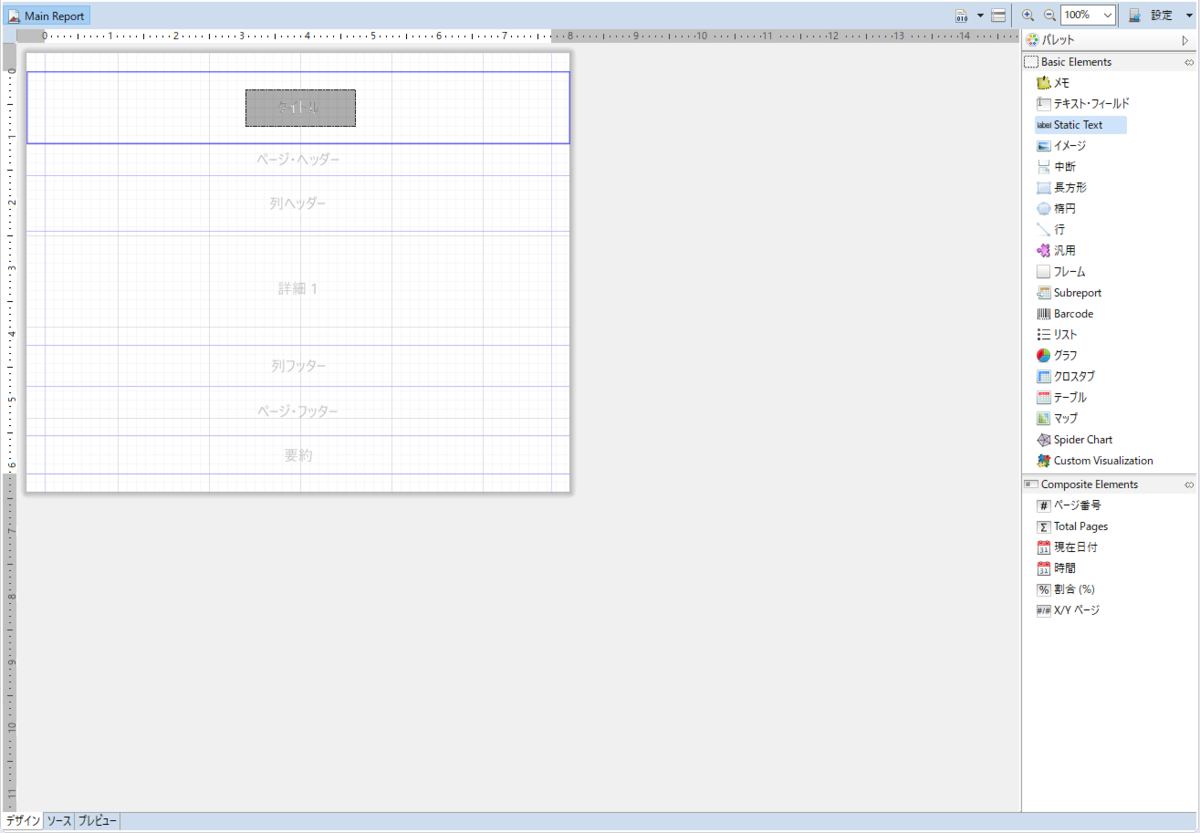This screenshot has height=833, width=1200.
Task: Switch to the ソース tab
Action: 59,821
